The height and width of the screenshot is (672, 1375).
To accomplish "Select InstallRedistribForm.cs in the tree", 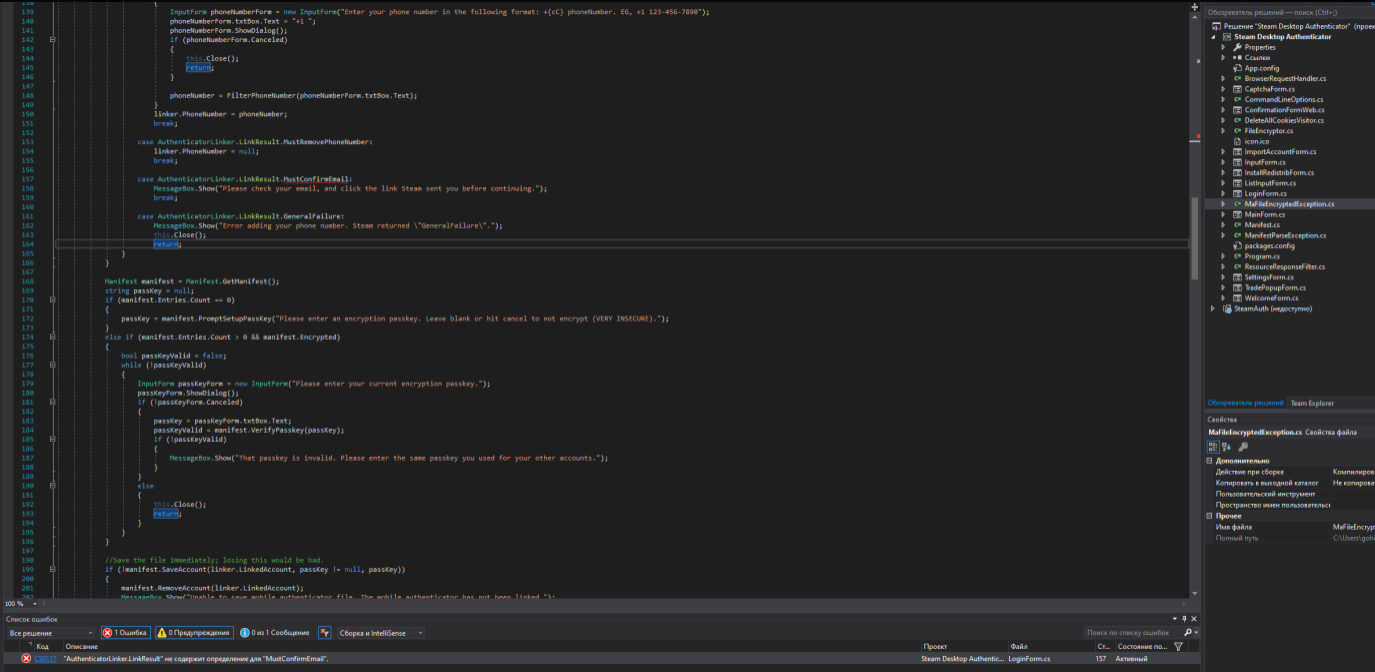I will coord(1279,173).
